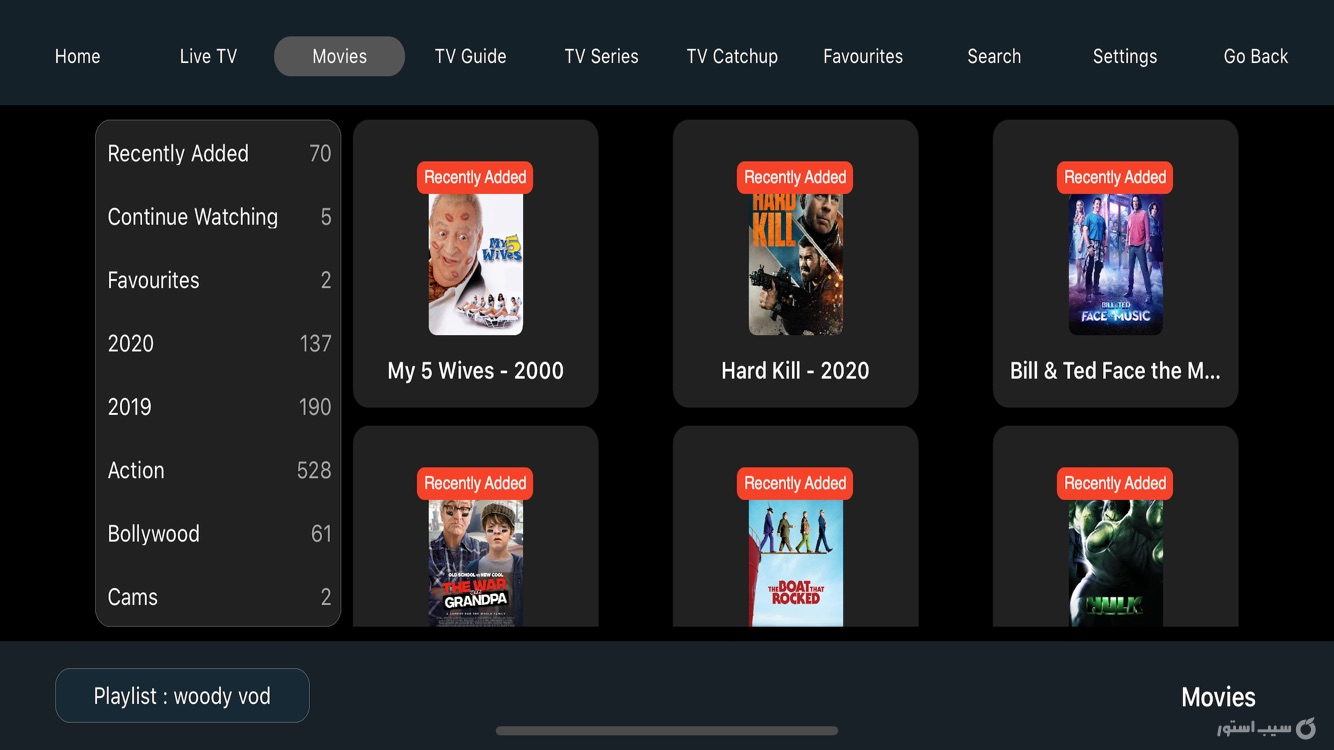The image size is (1334, 750).
Task: Select the Bollywood category
Action: point(218,533)
